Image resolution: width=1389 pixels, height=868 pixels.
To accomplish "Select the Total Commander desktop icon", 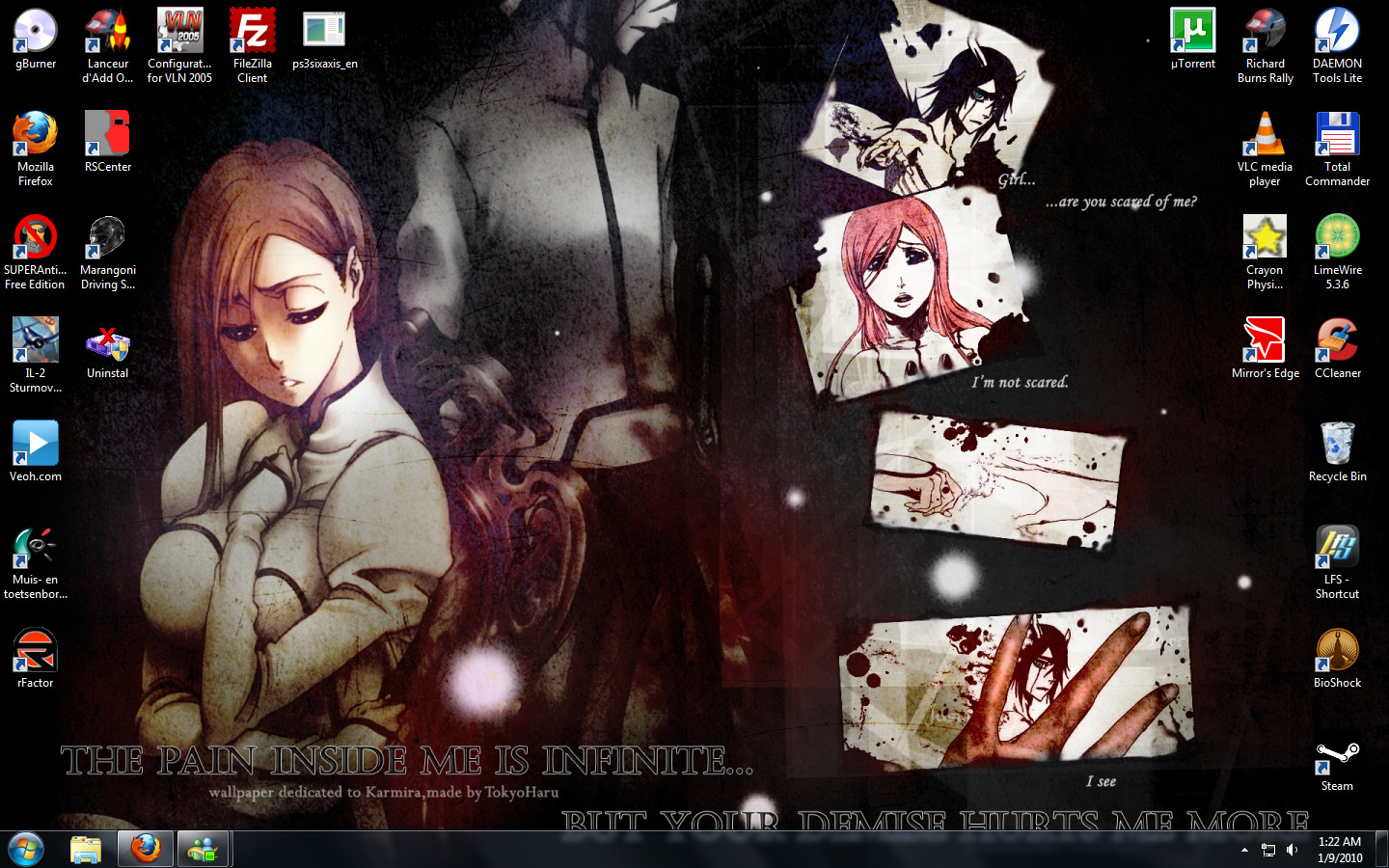I will (1338, 149).
